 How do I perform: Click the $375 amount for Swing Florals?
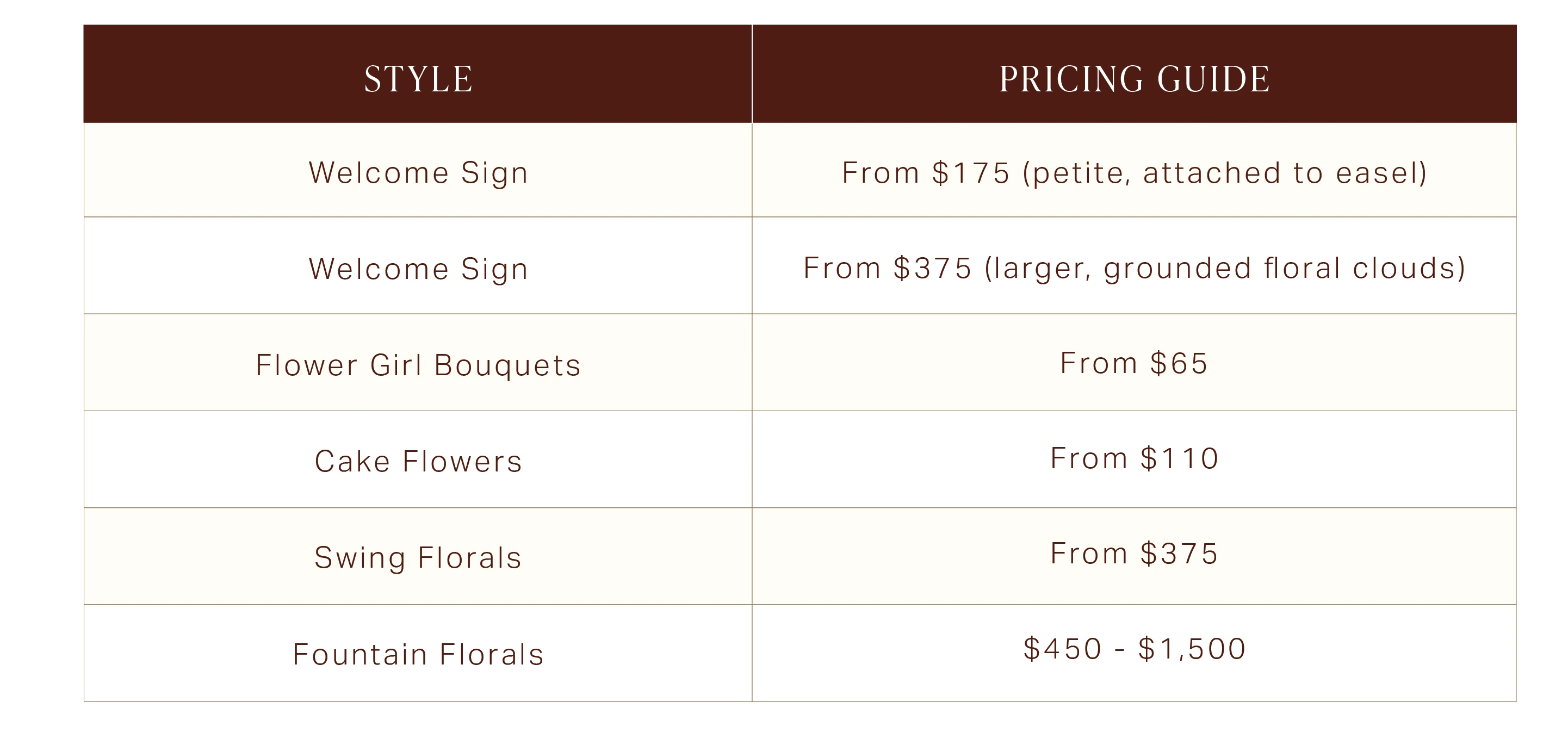click(x=1179, y=554)
